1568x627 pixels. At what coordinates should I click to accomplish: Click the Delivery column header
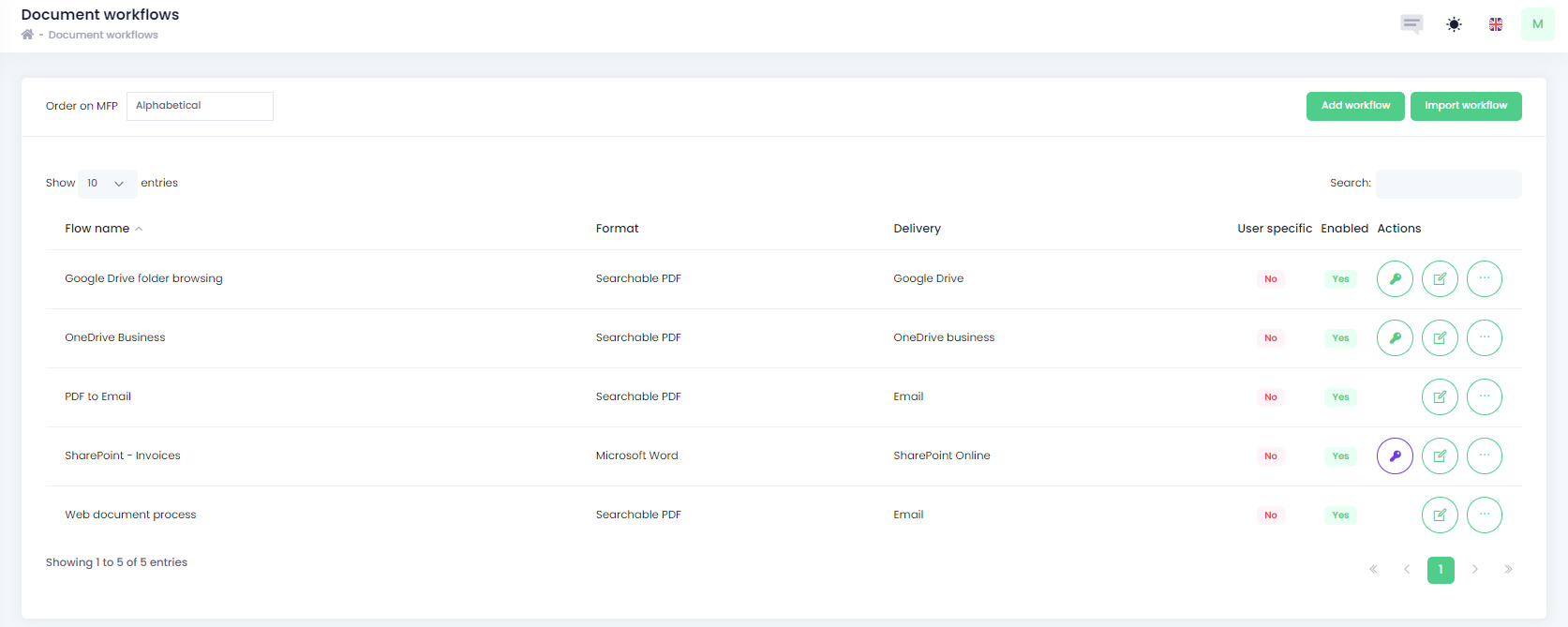click(x=917, y=229)
